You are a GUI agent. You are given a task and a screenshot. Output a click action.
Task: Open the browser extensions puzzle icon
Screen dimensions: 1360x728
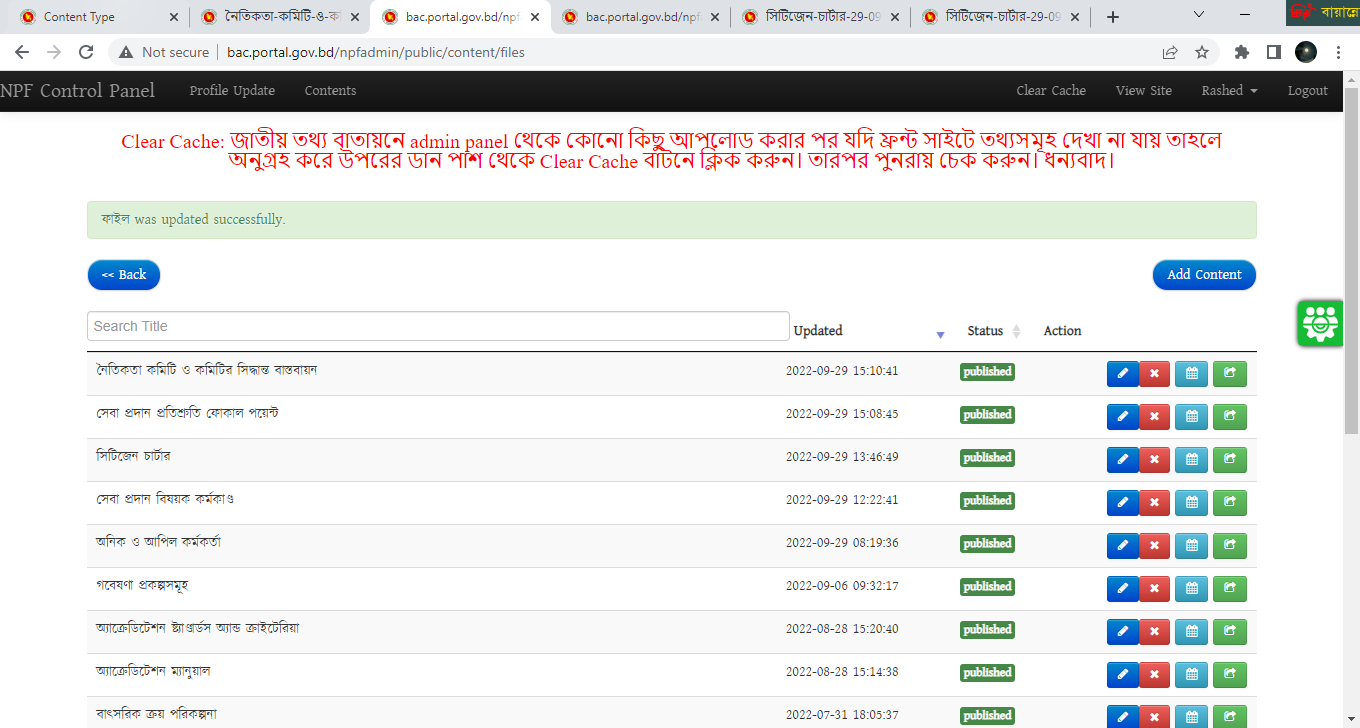click(x=1242, y=52)
